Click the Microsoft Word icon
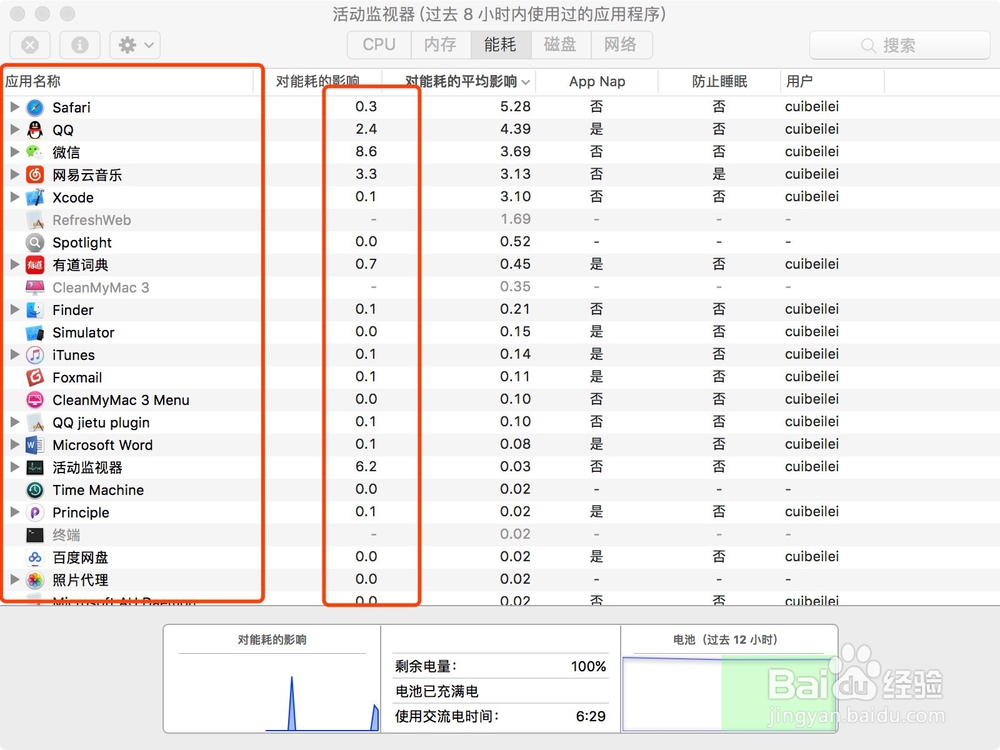The height and width of the screenshot is (750, 1000). point(35,445)
